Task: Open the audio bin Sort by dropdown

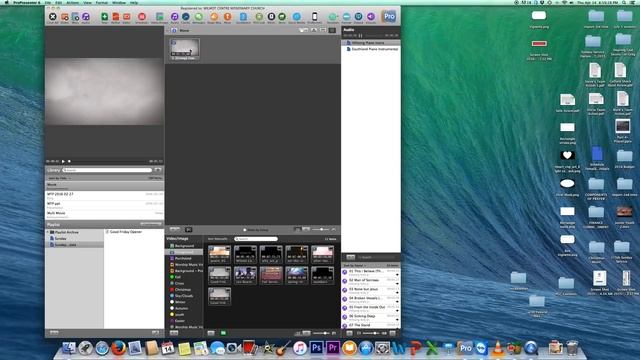Action: (x=355, y=265)
